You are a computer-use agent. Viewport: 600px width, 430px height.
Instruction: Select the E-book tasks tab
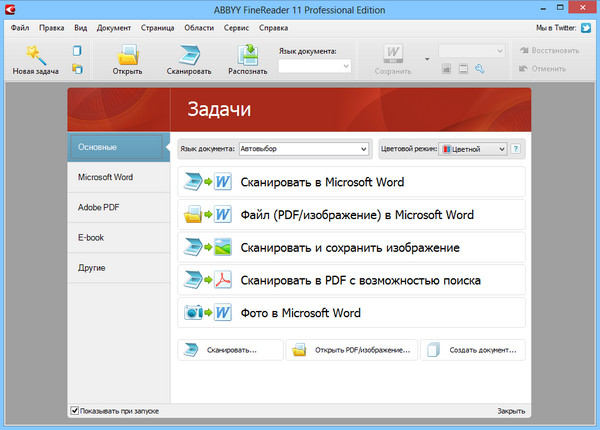(x=91, y=237)
